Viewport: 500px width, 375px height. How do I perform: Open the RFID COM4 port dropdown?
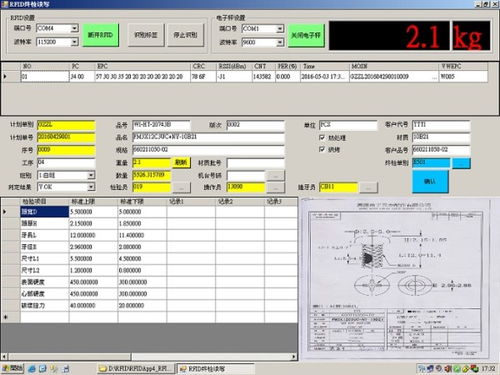point(75,28)
